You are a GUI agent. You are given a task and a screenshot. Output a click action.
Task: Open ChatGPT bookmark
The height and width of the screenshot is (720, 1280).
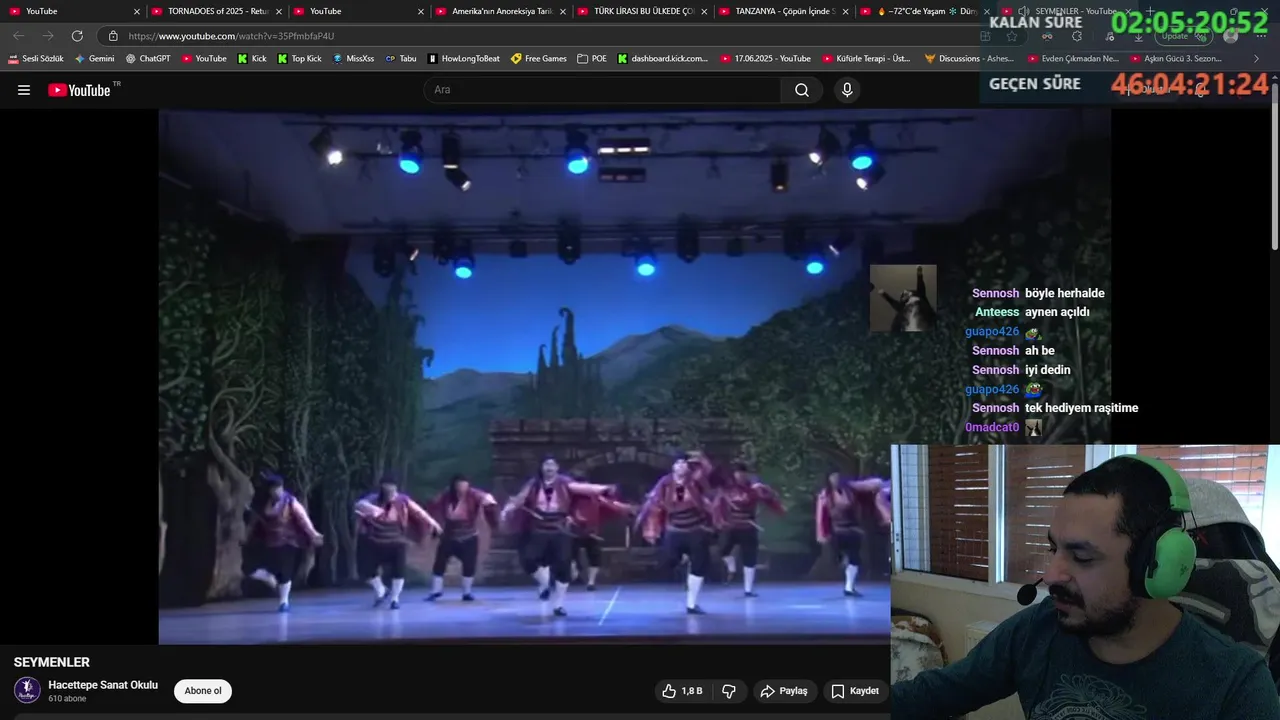point(148,59)
